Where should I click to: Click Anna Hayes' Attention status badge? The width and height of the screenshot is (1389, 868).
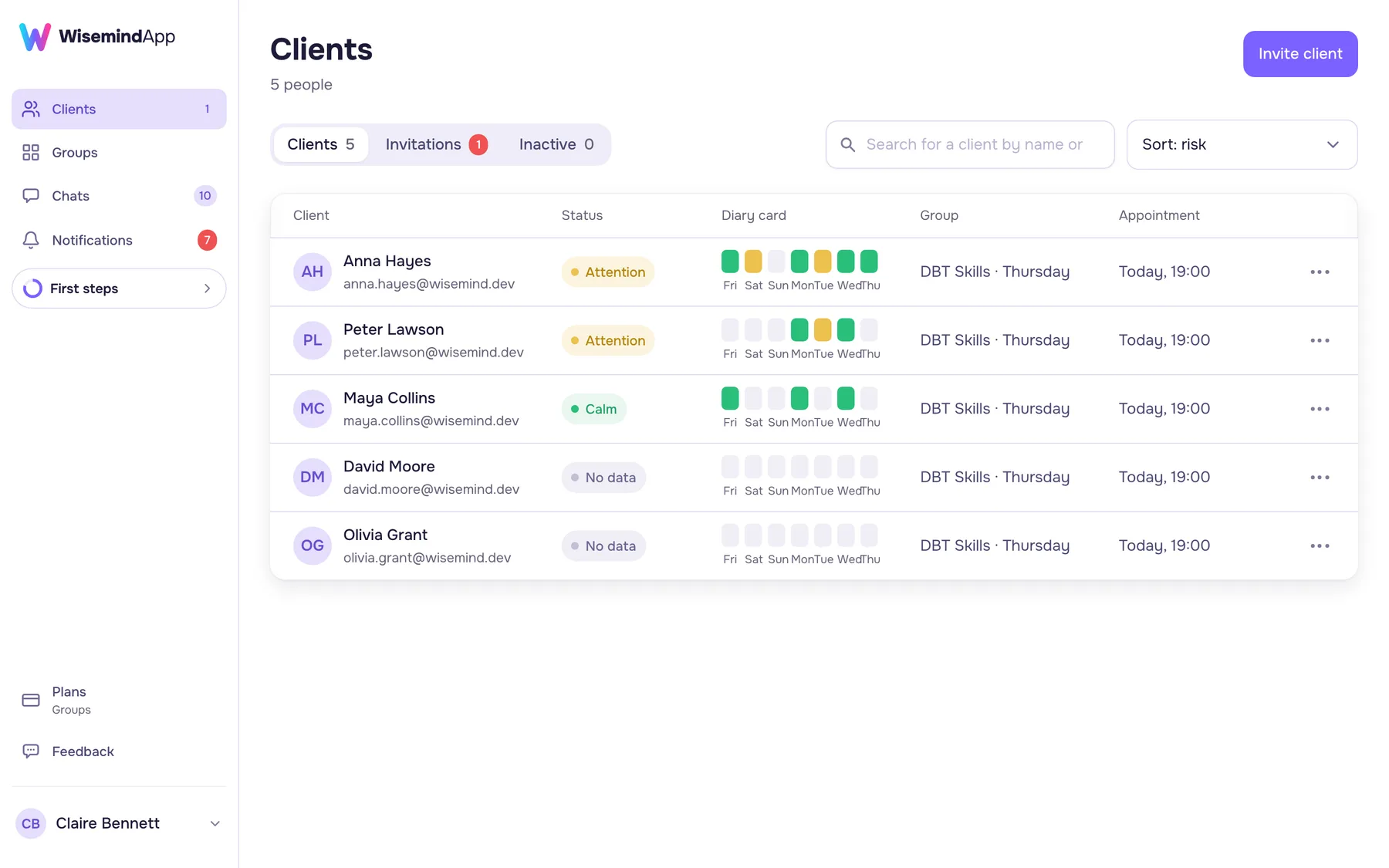click(x=608, y=272)
